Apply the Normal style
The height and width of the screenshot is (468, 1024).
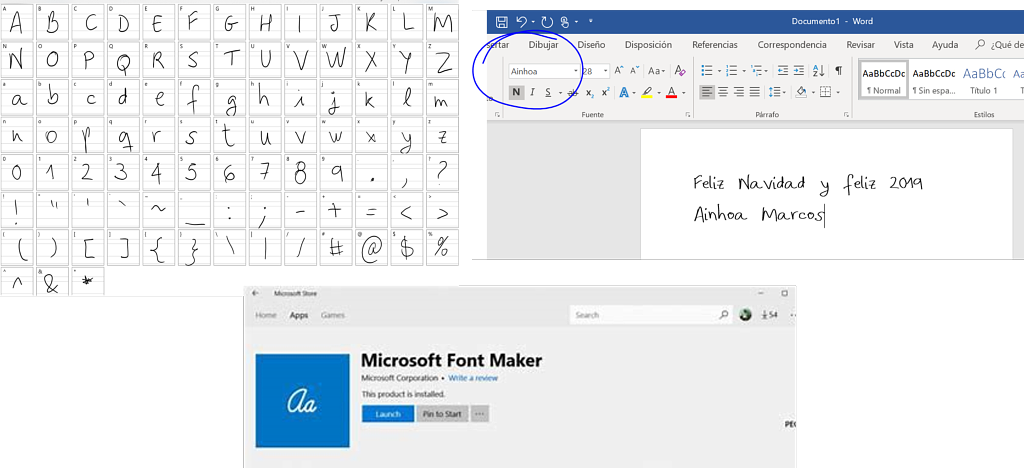tap(884, 80)
